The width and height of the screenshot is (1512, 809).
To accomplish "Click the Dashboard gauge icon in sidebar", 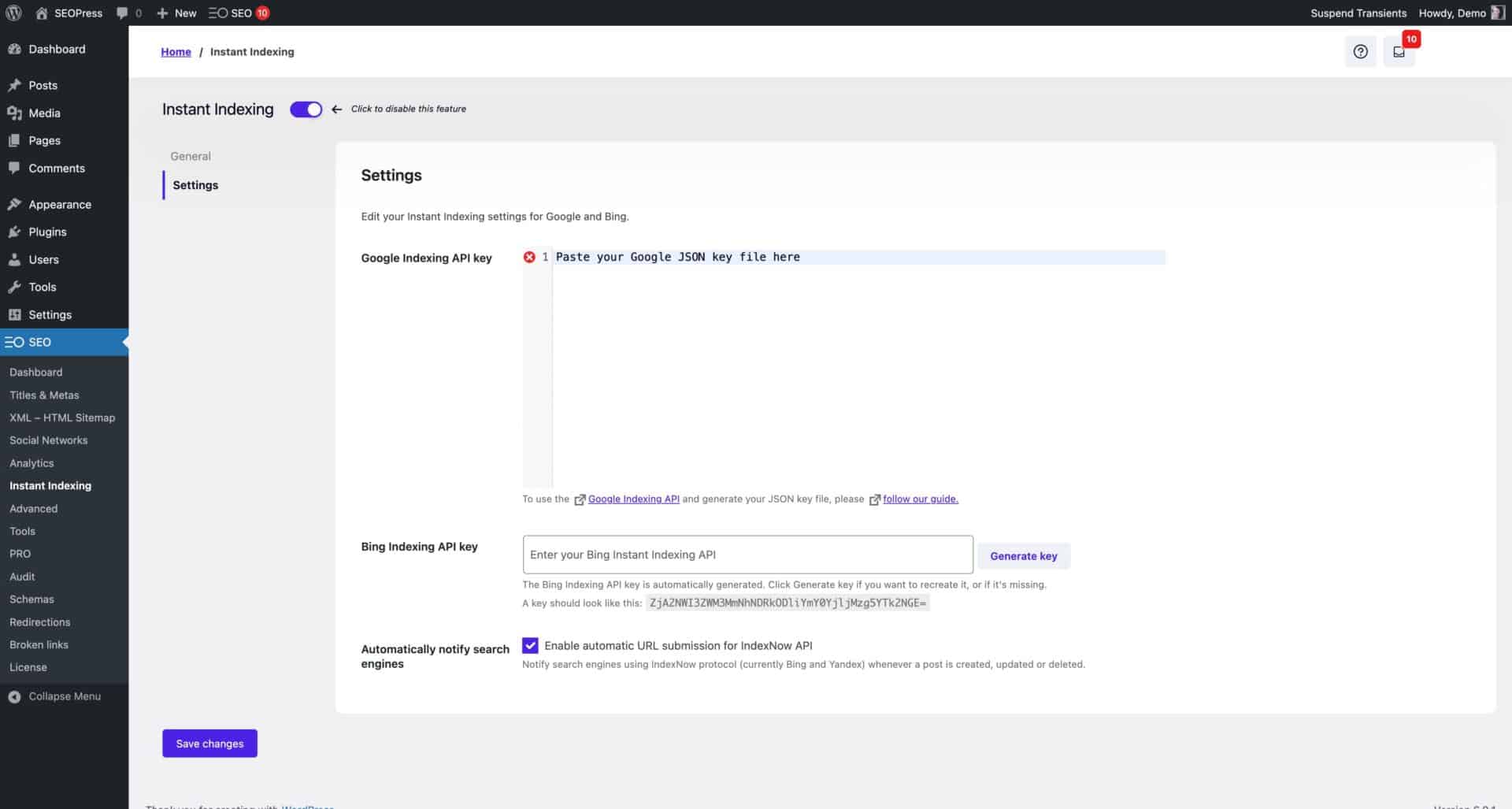I will (x=14, y=49).
